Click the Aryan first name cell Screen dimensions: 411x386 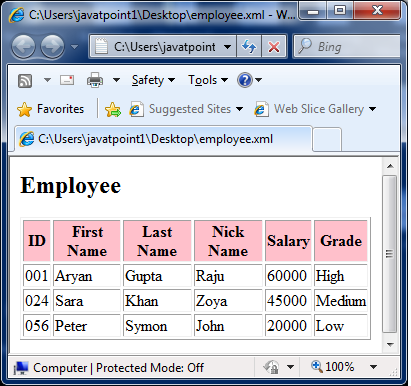[x=87, y=276]
